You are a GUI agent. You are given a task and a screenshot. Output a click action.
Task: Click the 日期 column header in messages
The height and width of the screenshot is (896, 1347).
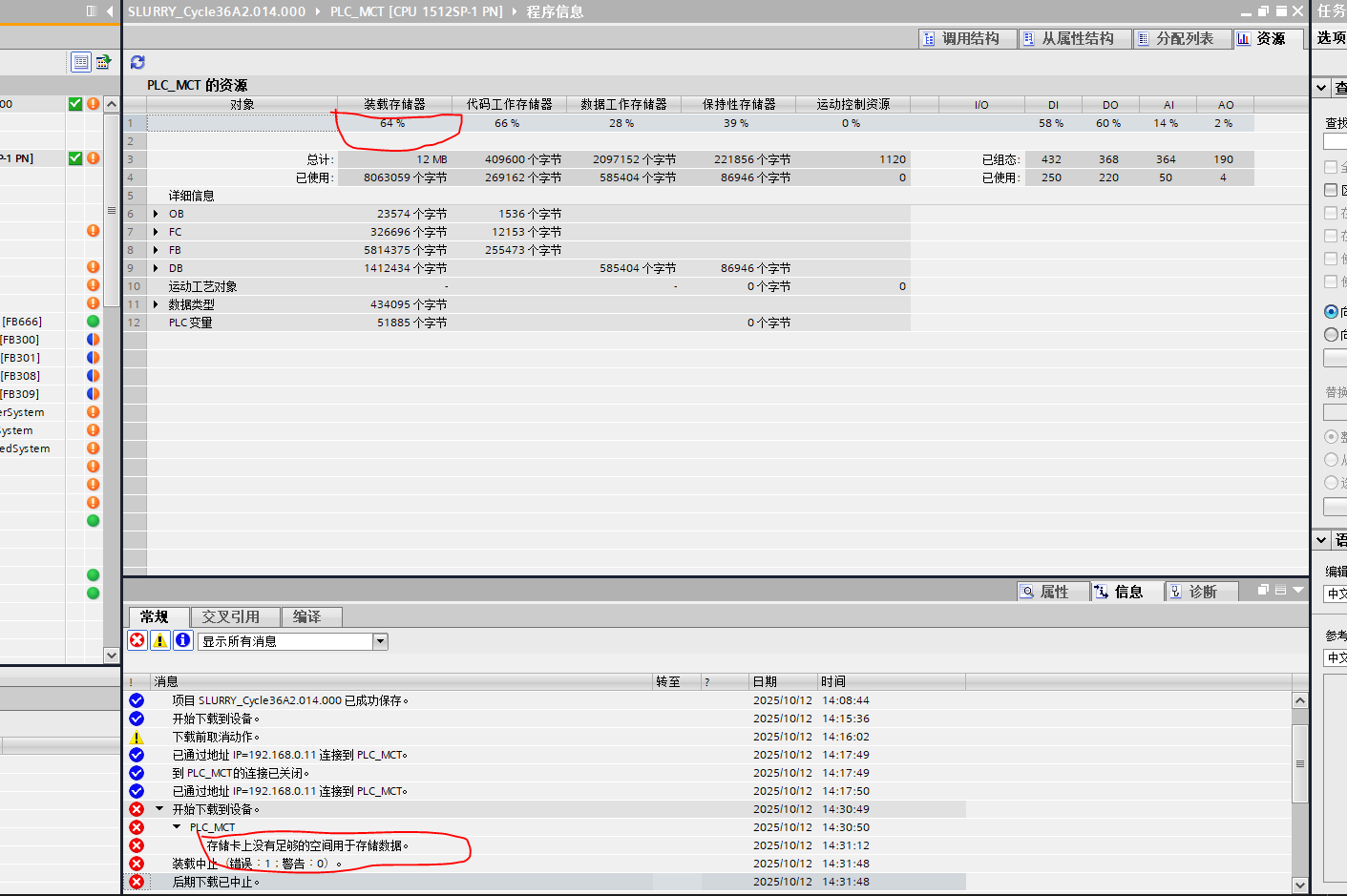(x=783, y=681)
